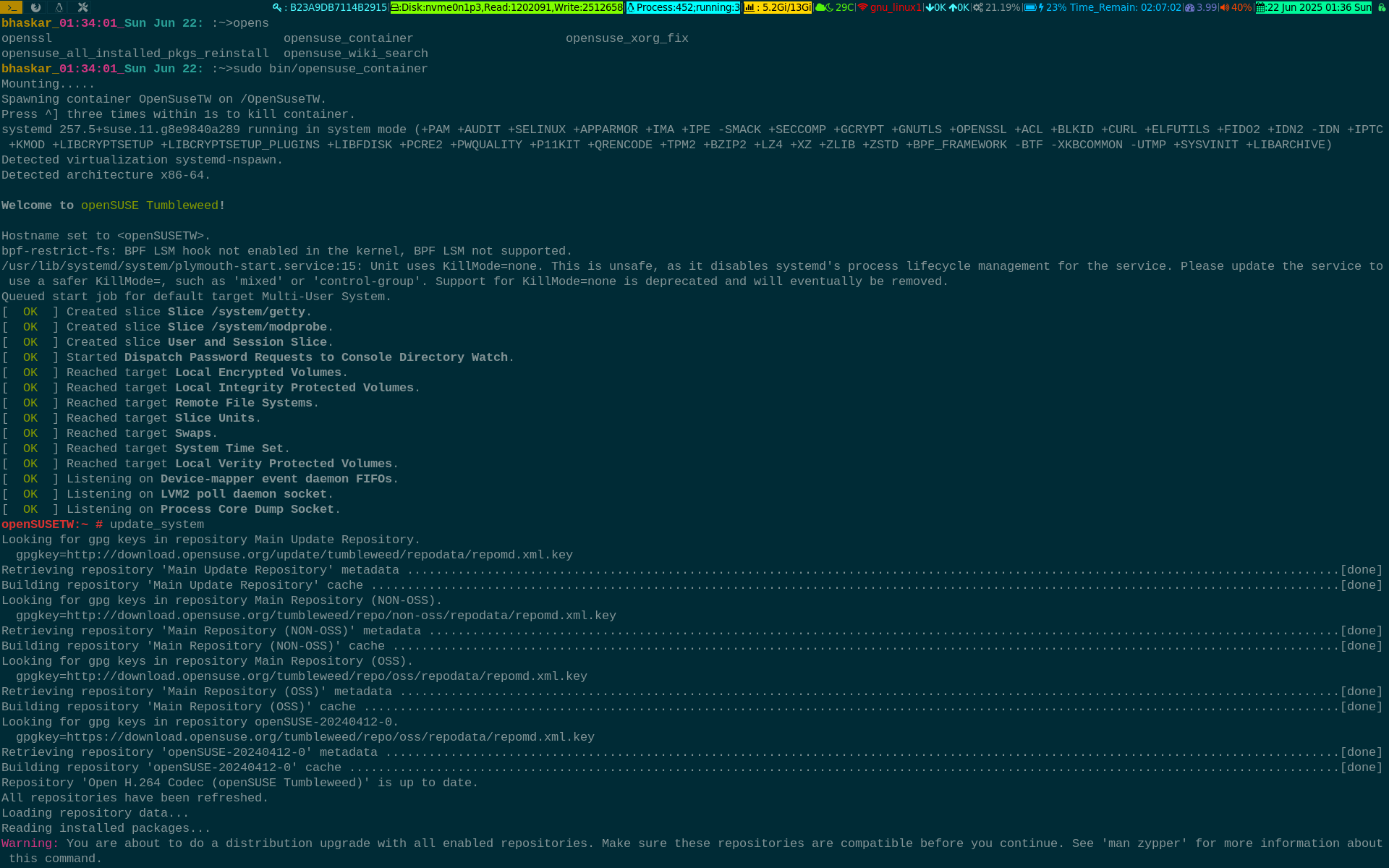The image size is (1389, 868).
Task: Click the process count indicator
Action: pos(683,7)
